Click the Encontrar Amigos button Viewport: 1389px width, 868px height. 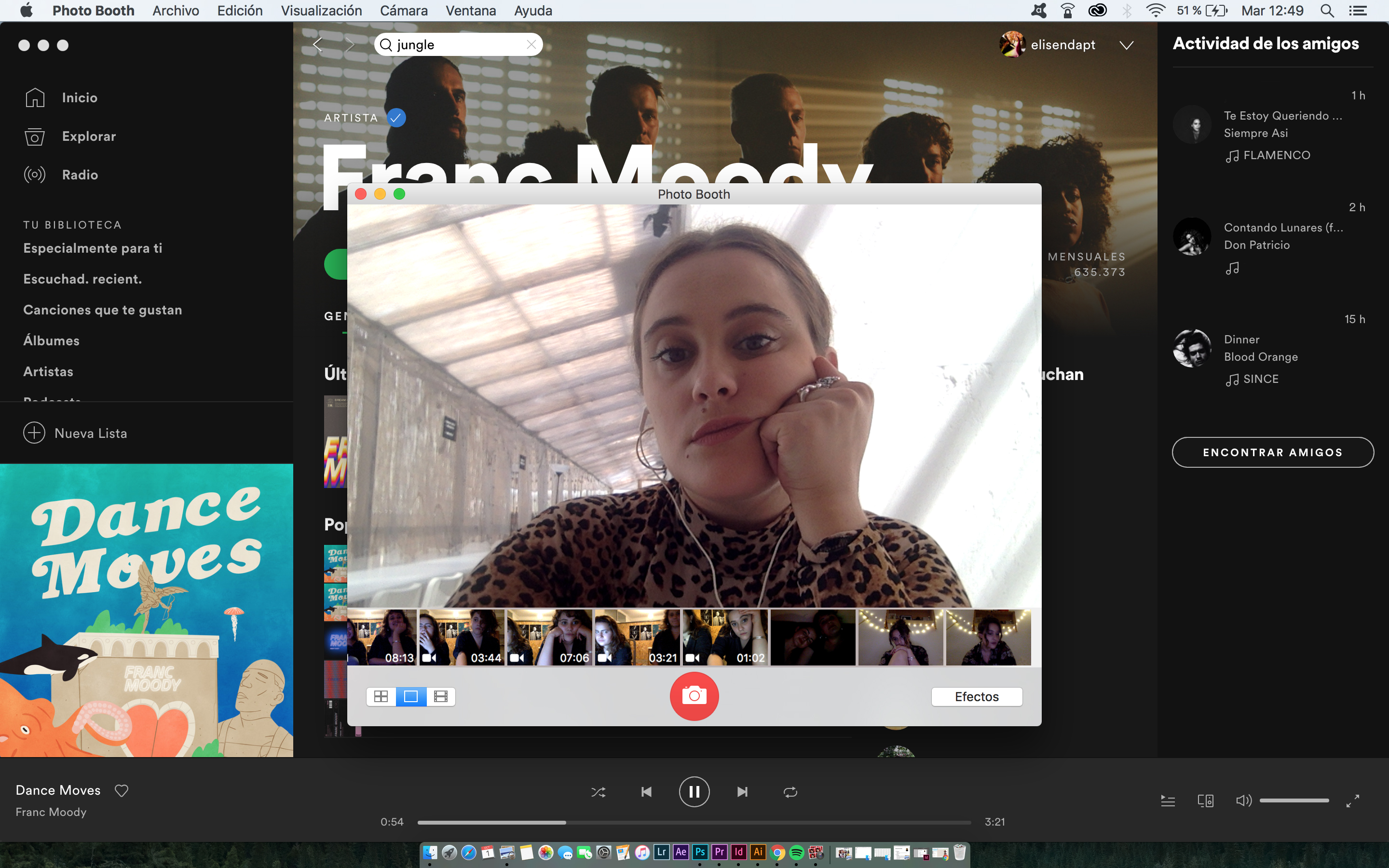pos(1272,452)
